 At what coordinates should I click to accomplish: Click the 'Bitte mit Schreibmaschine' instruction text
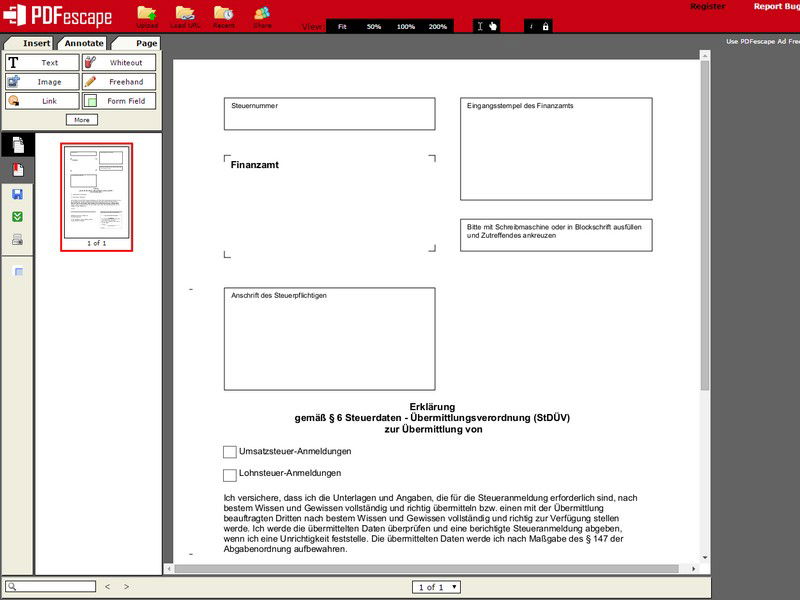554,231
